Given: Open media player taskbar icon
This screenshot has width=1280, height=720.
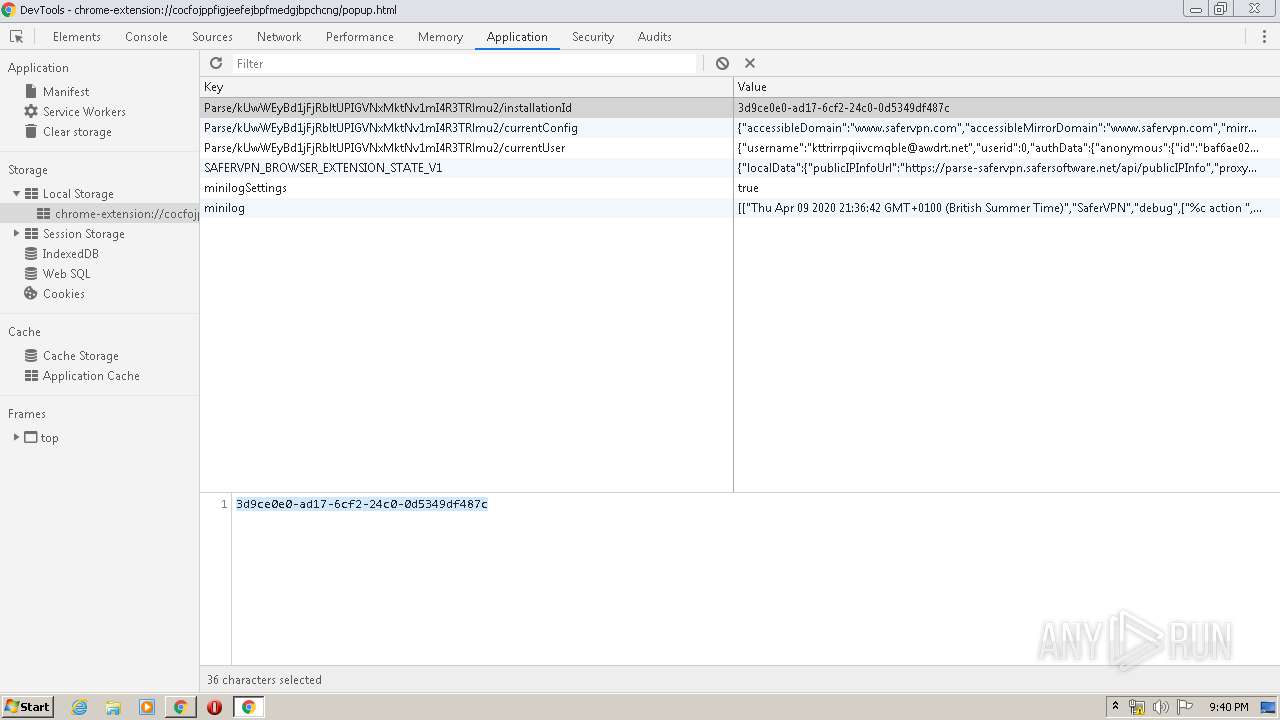Looking at the screenshot, I should point(147,707).
